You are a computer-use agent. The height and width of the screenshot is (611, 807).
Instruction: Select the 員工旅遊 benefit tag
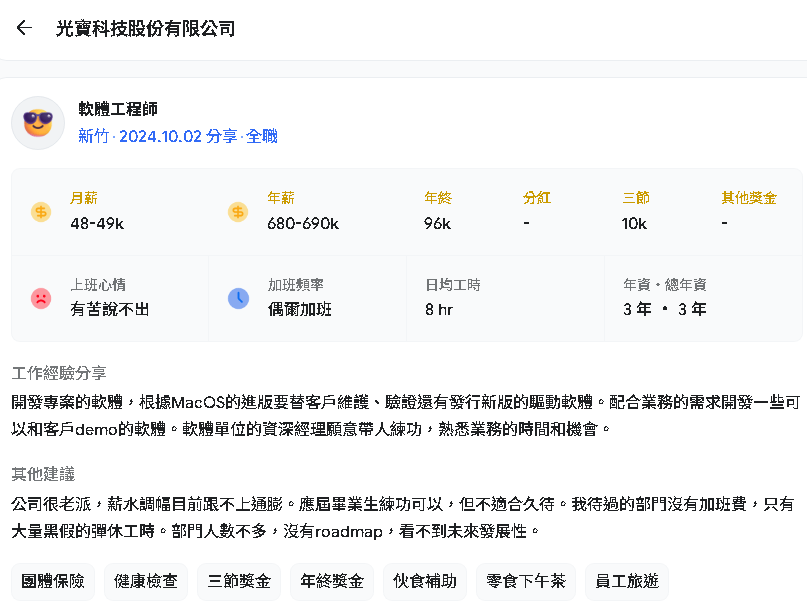click(x=627, y=582)
